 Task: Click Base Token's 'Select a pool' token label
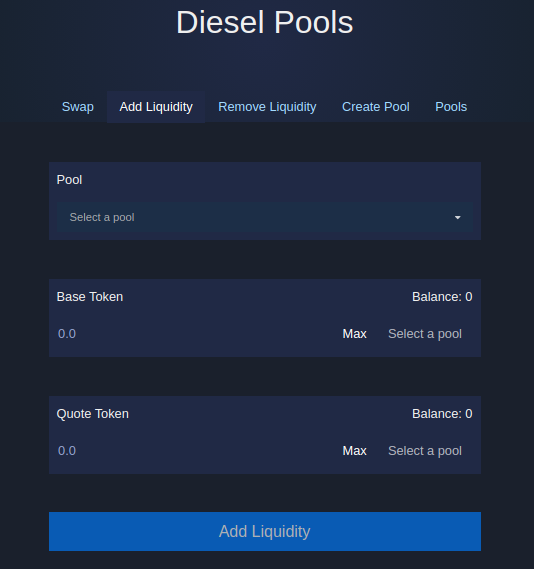pos(425,334)
